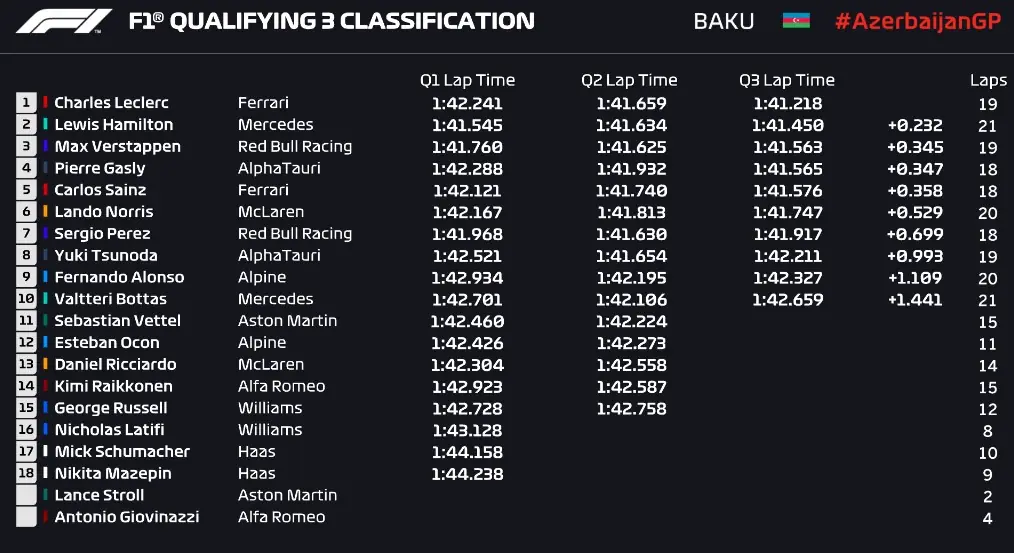The image size is (1014, 553).
Task: Click the BAKU location label
Action: click(724, 21)
